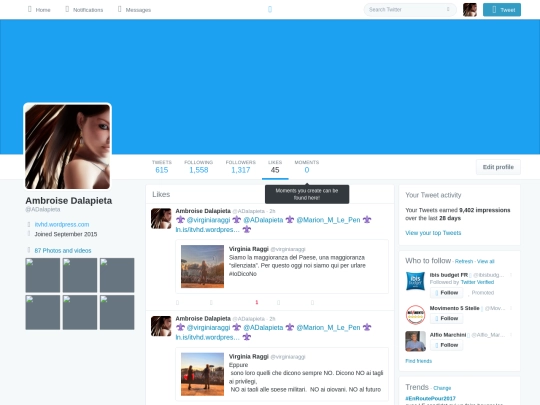Open the Followers tab showing 1,317
Viewport: 540px width, 405px height.
pyautogui.click(x=240, y=167)
